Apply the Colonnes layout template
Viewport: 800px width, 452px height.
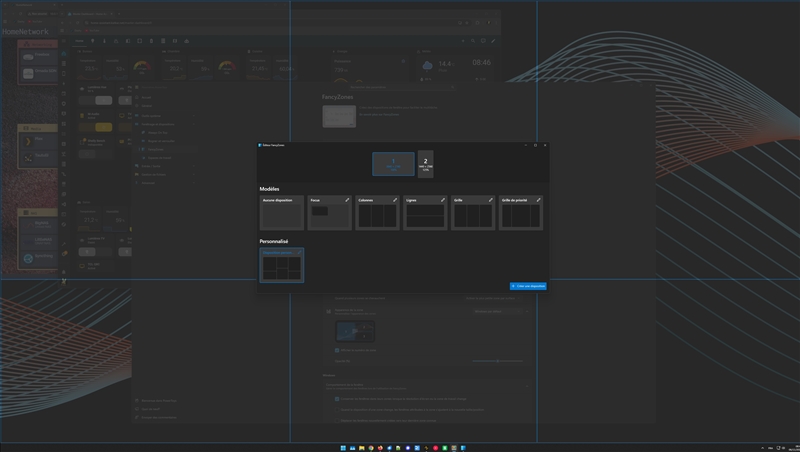(377, 216)
